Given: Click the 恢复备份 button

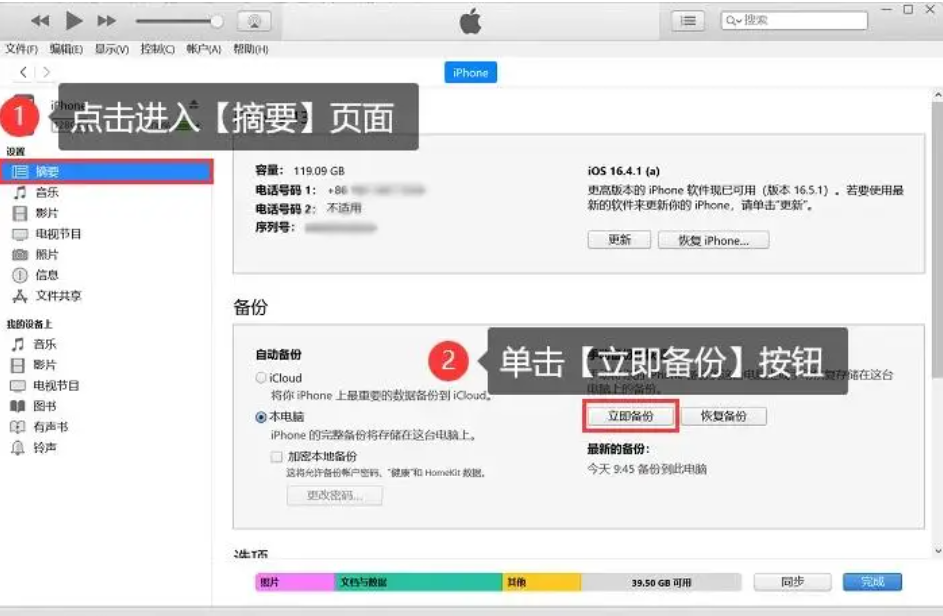Looking at the screenshot, I should click(x=724, y=416).
